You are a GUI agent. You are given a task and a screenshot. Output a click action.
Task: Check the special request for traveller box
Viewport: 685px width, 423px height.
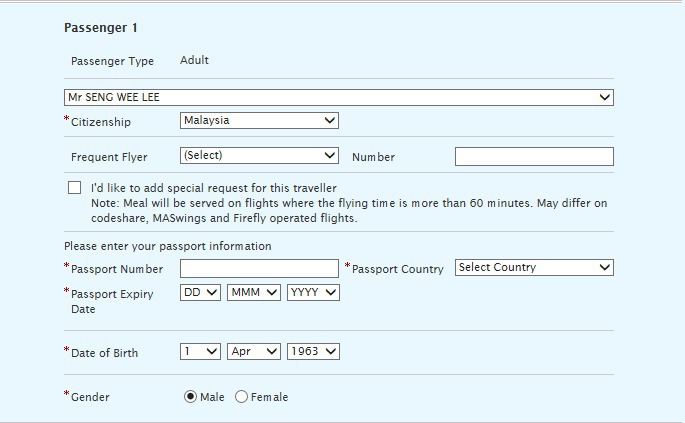click(x=75, y=187)
